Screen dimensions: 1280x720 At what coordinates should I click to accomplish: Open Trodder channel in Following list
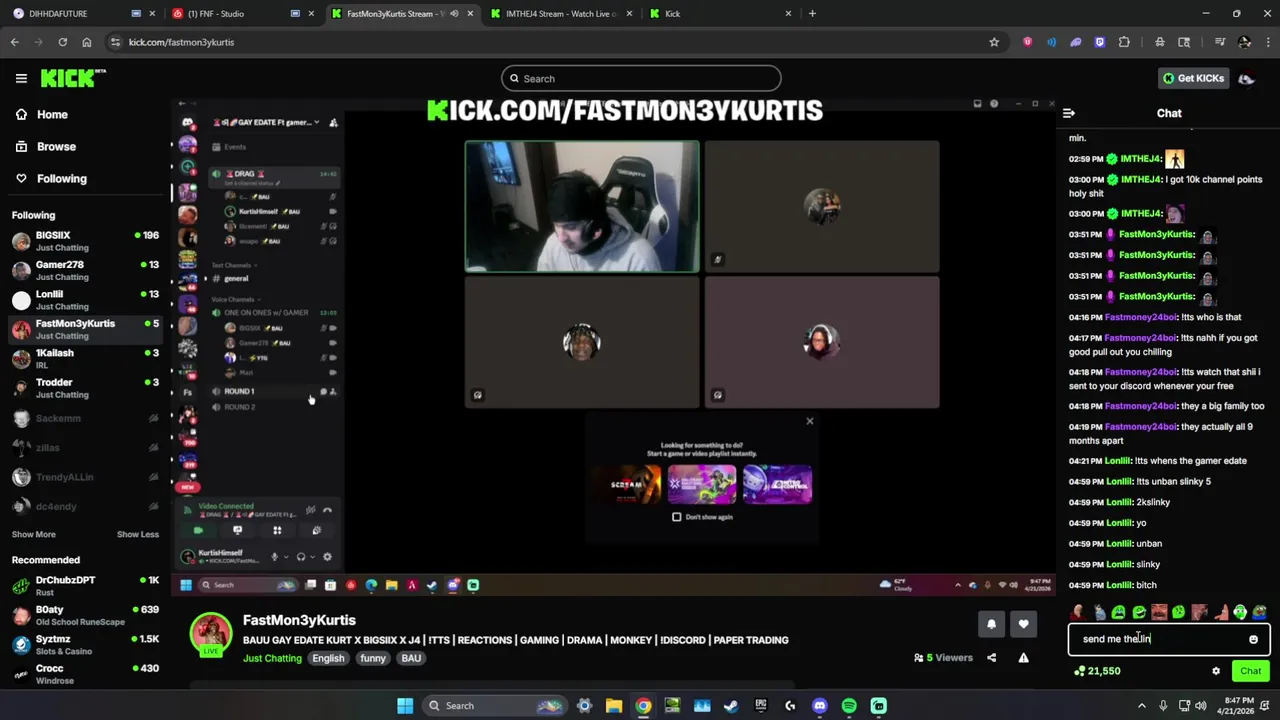pyautogui.click(x=85, y=388)
